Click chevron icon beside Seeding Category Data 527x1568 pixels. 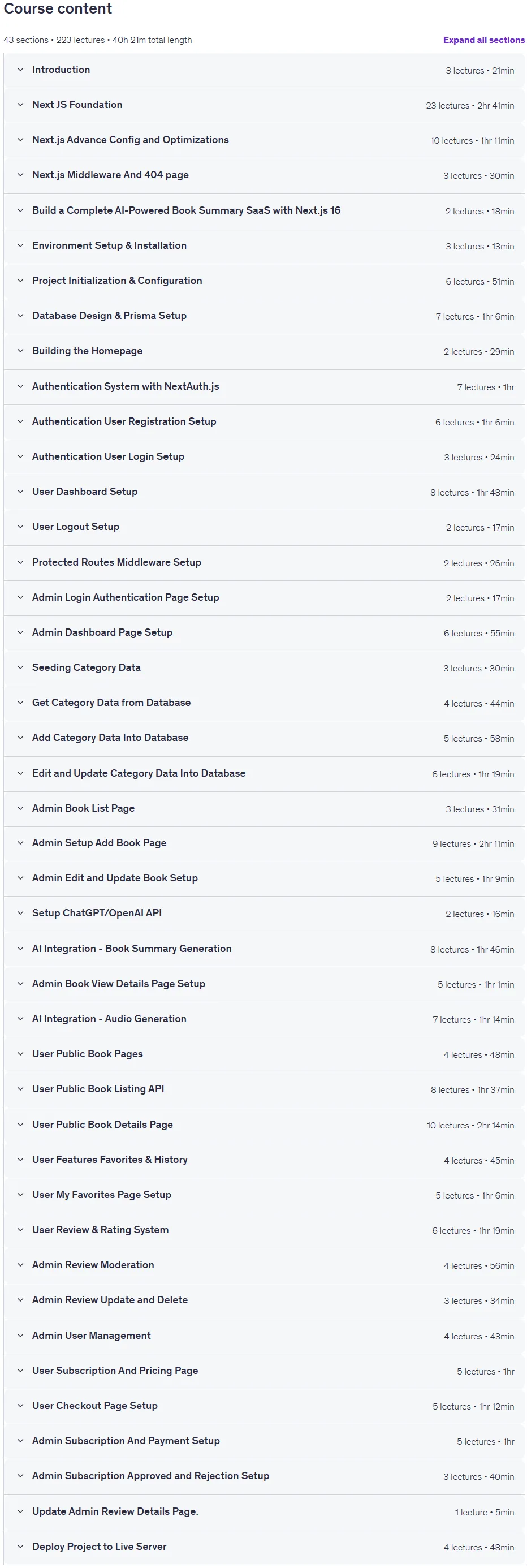coord(20,667)
